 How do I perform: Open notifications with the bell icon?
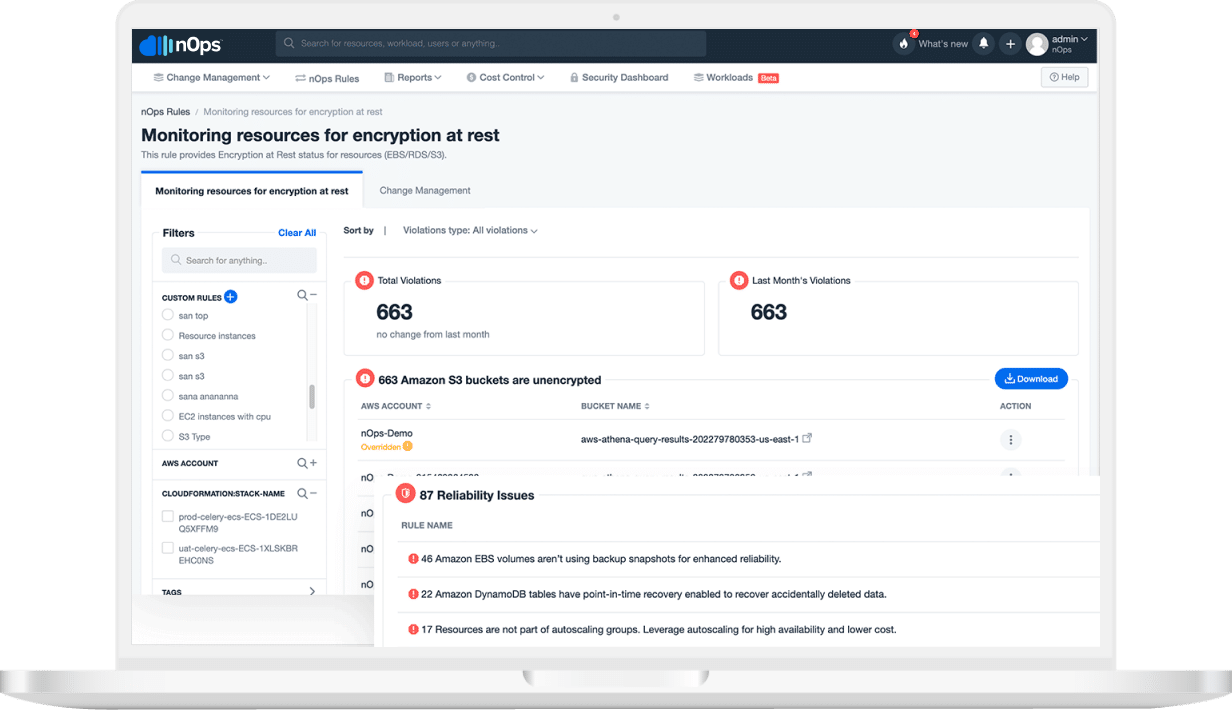(984, 44)
